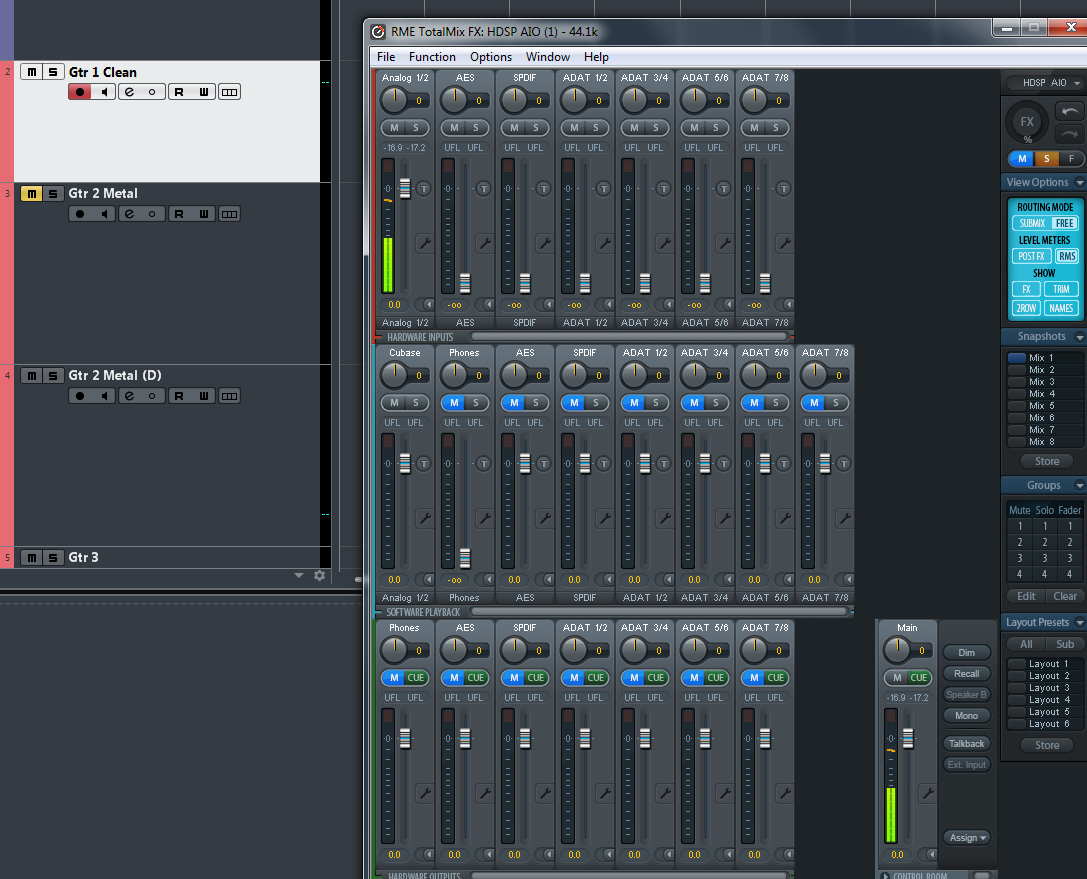Click trim T button on playback Phones channel
This screenshot has height=879, width=1087.
(483, 463)
